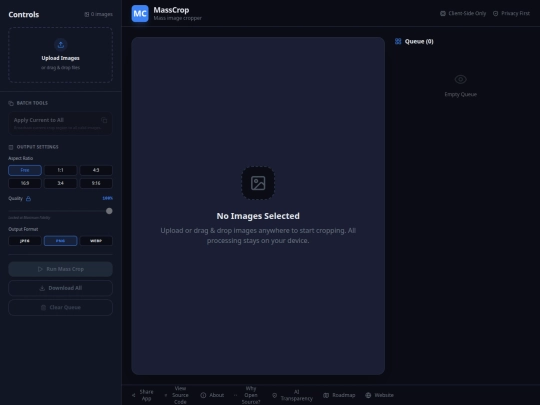The height and width of the screenshot is (405, 540).
Task: Click the Client-Side Only label
Action: [x=467, y=13]
